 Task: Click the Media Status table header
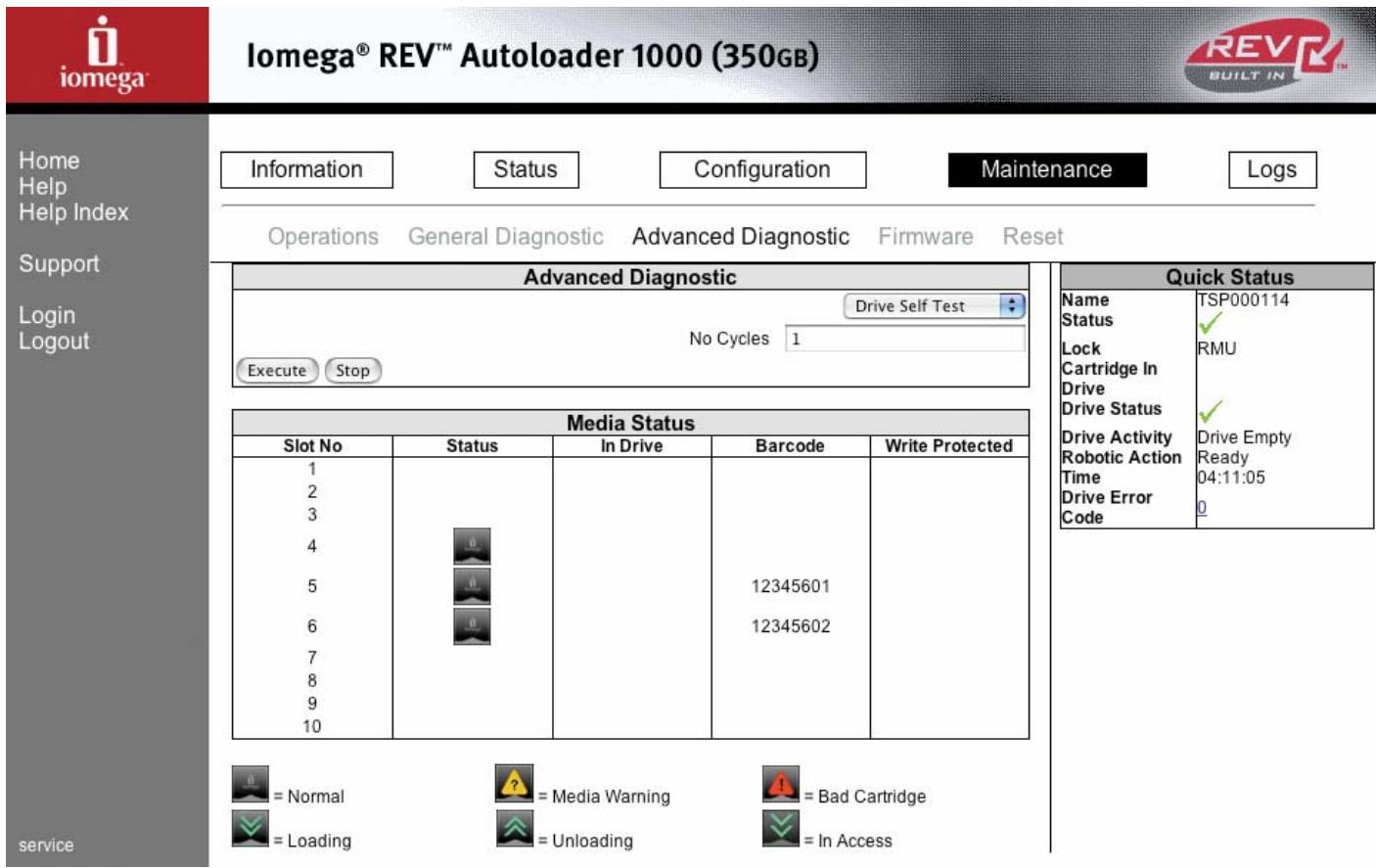[630, 423]
